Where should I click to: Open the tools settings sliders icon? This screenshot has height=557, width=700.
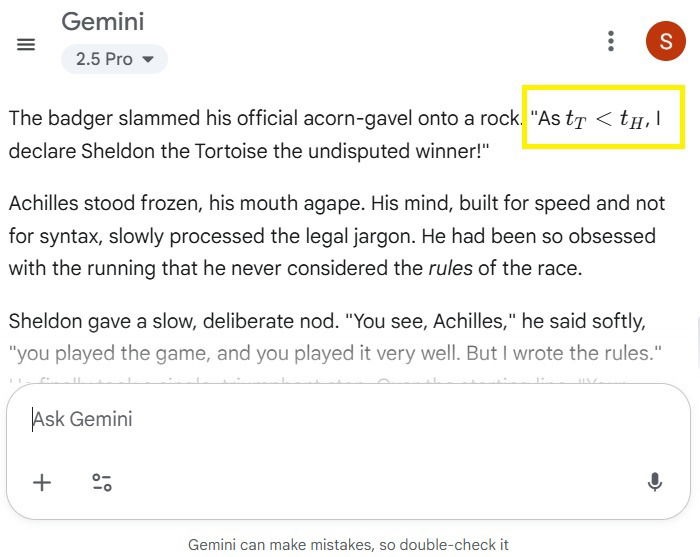102,483
